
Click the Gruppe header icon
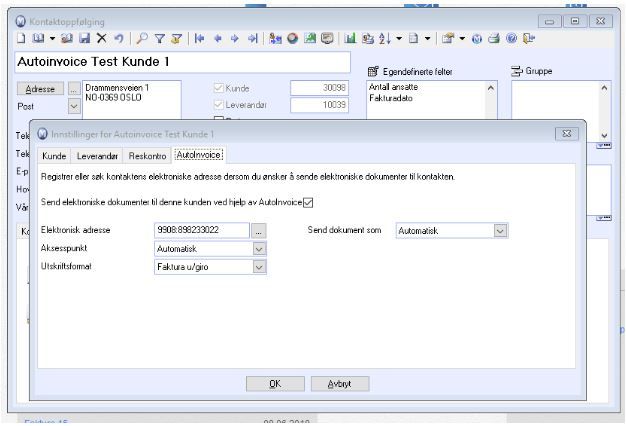pos(517,71)
